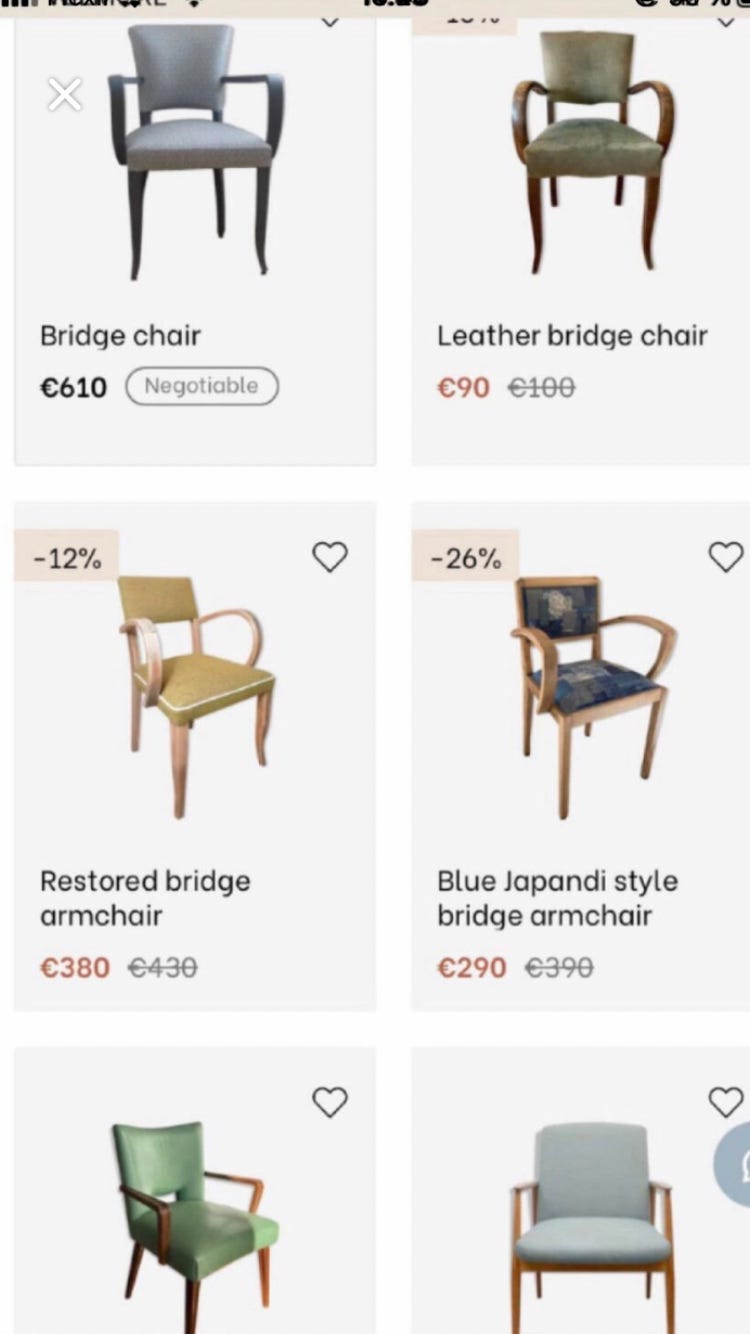
Task: Heart the light blue armchair listing
Action: 725,1102
